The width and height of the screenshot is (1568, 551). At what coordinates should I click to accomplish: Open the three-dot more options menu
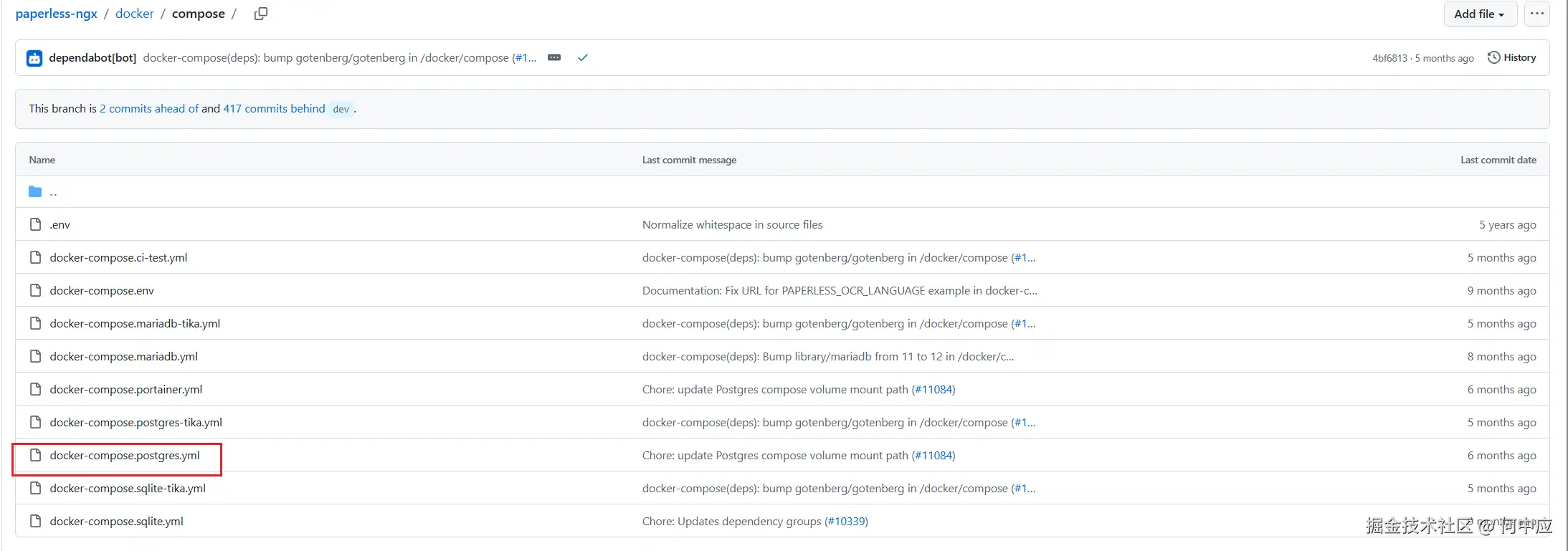tap(1536, 14)
